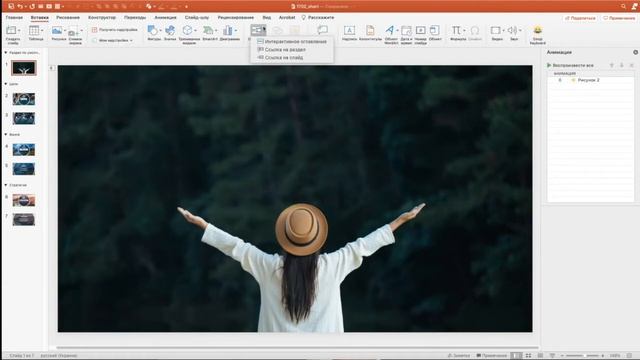Click the Снимок экрана icon
The image size is (640, 360).
72,32
